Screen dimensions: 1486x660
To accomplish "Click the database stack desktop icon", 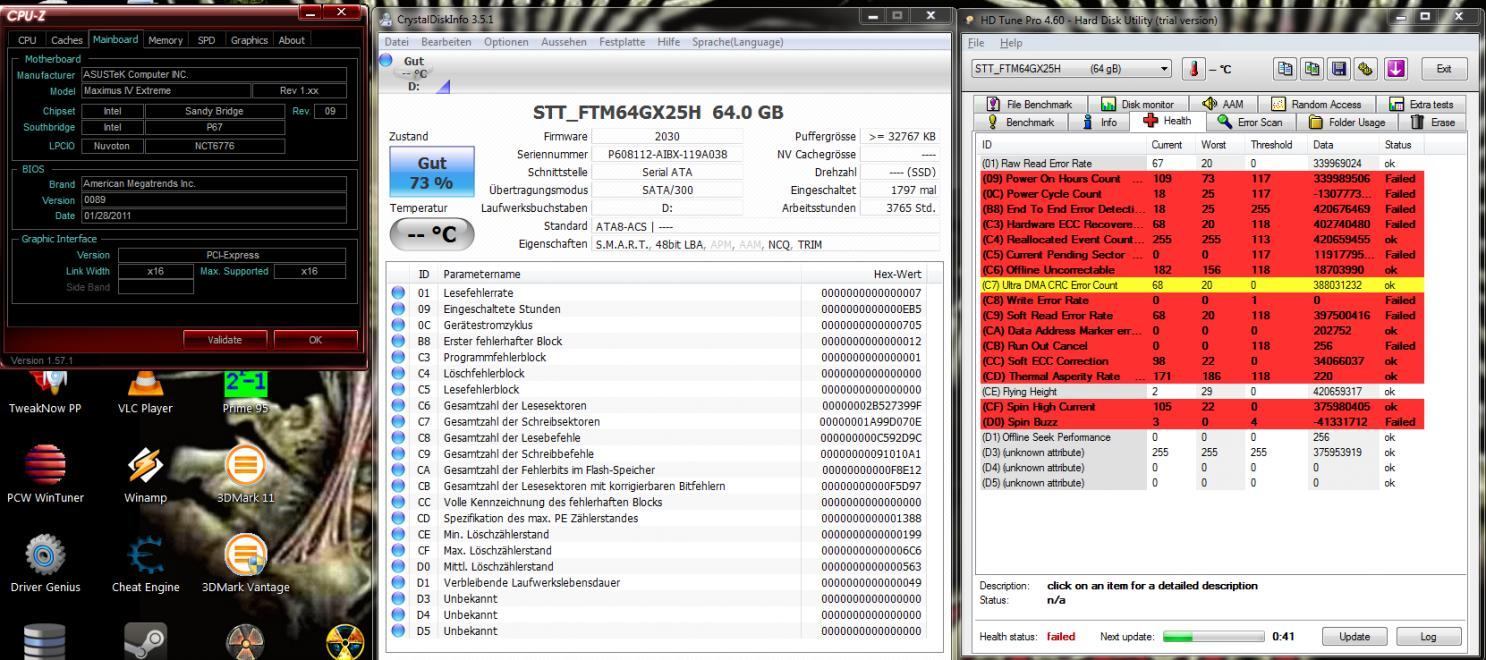I will (x=44, y=640).
